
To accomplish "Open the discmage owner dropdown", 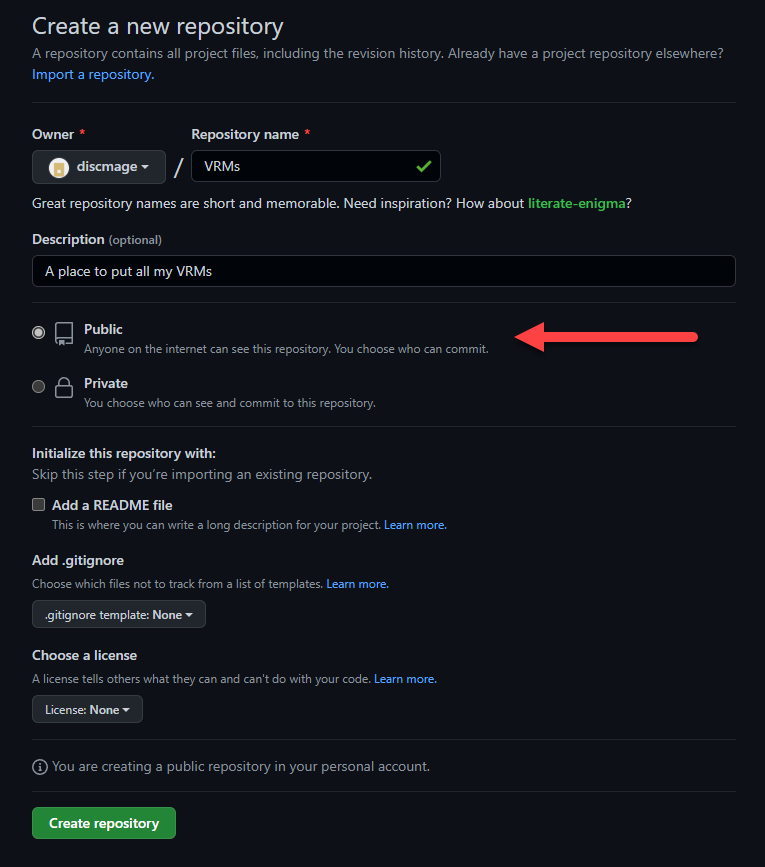I will pyautogui.click(x=99, y=166).
